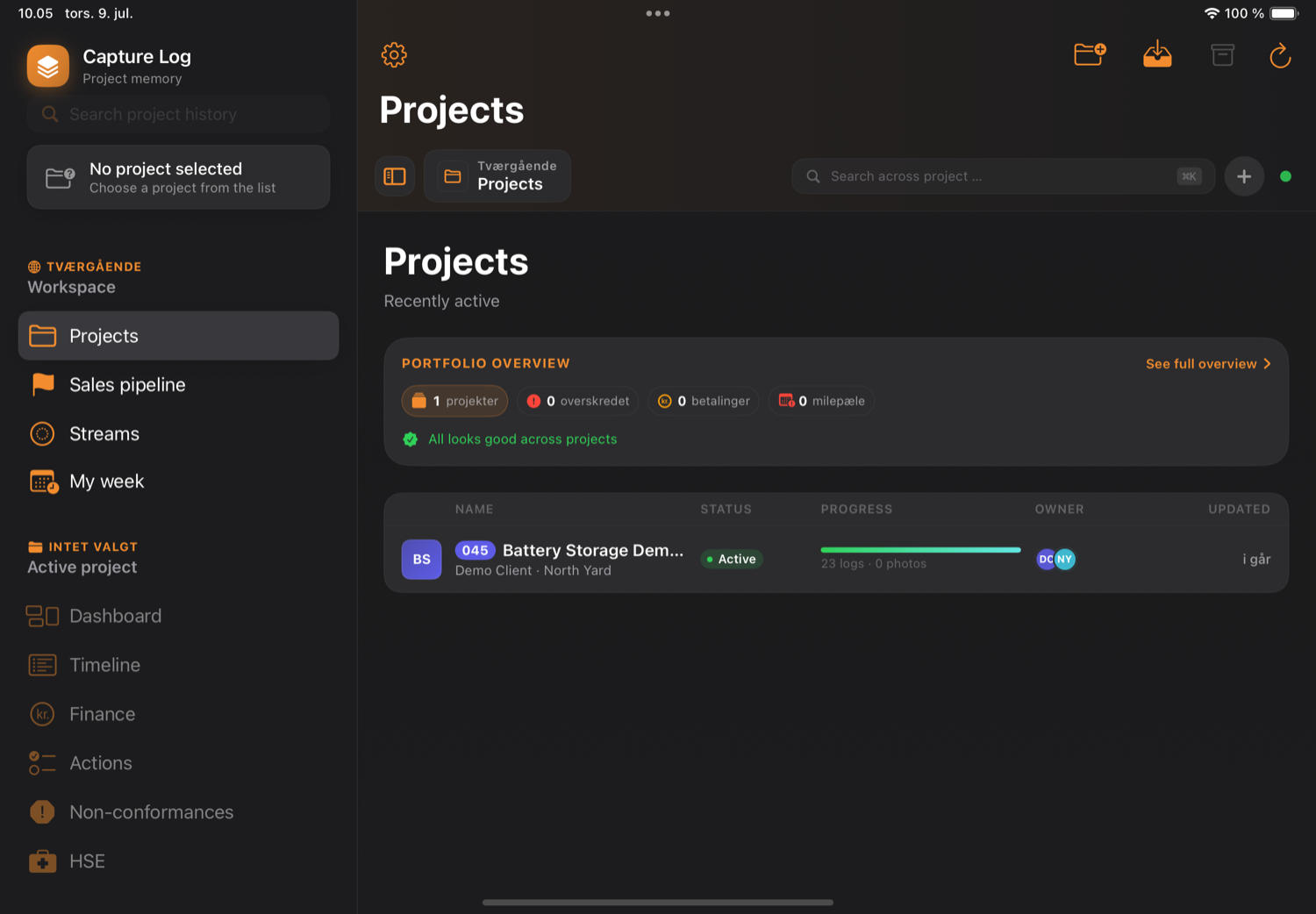This screenshot has width=1316, height=914.
Task: Open Actions in sidebar
Action: click(178, 763)
